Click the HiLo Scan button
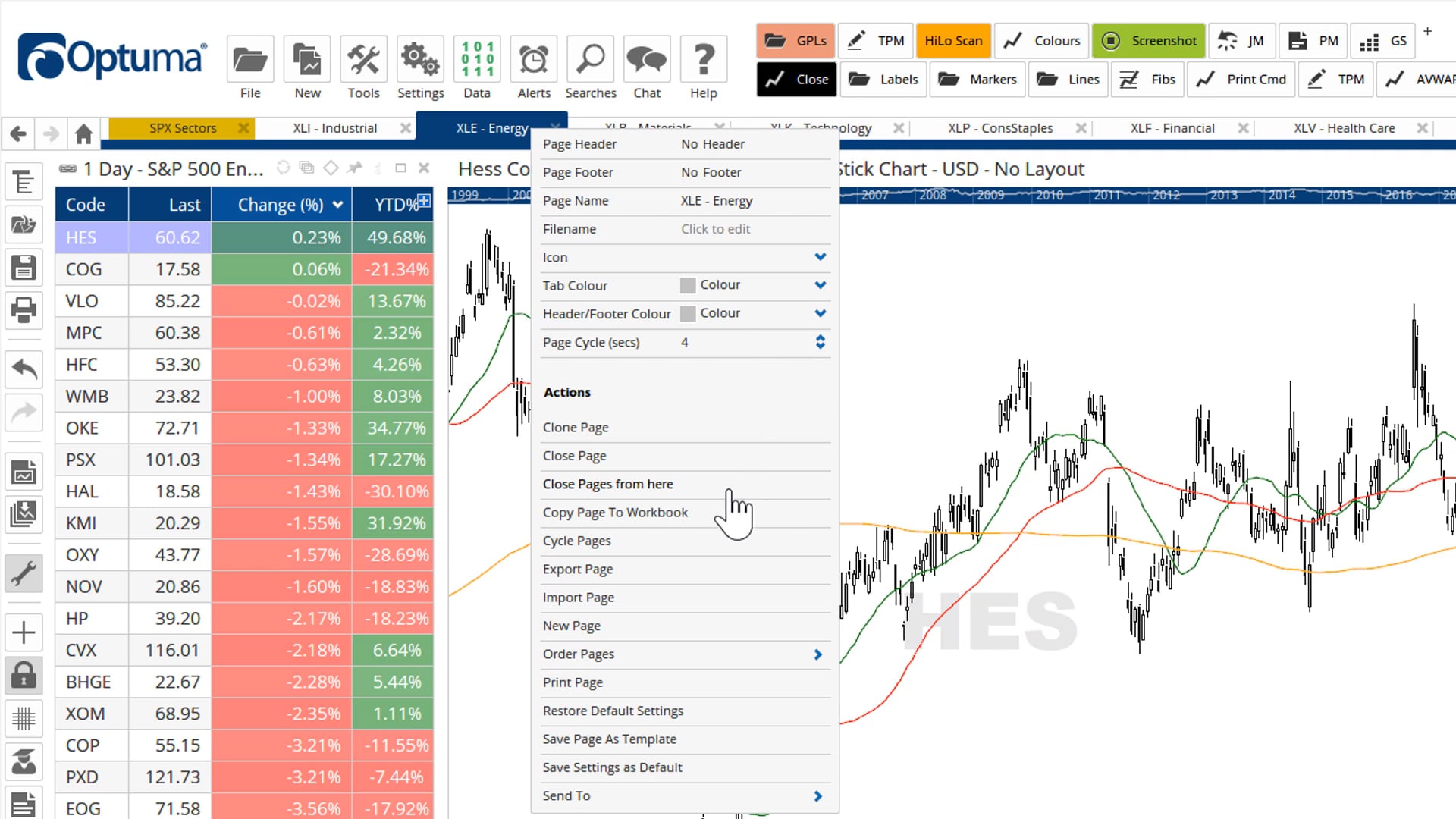Screen dimensions: 1456x819 click(x=953, y=41)
